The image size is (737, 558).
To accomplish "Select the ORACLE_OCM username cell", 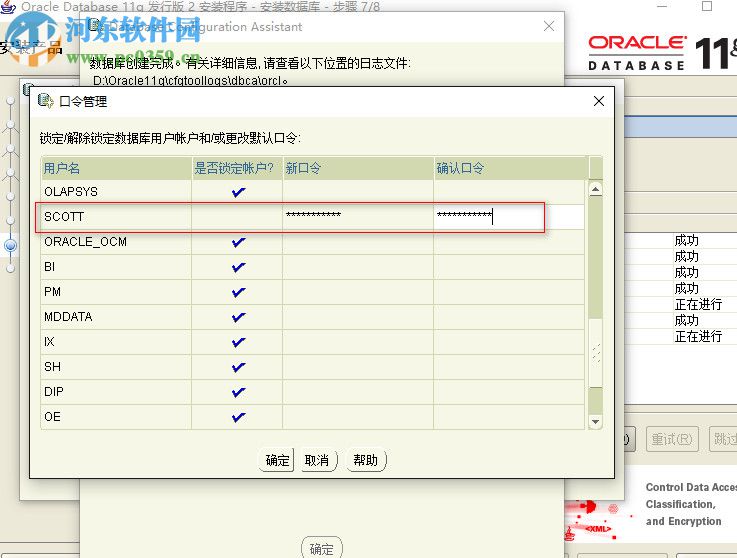I will click(116, 242).
